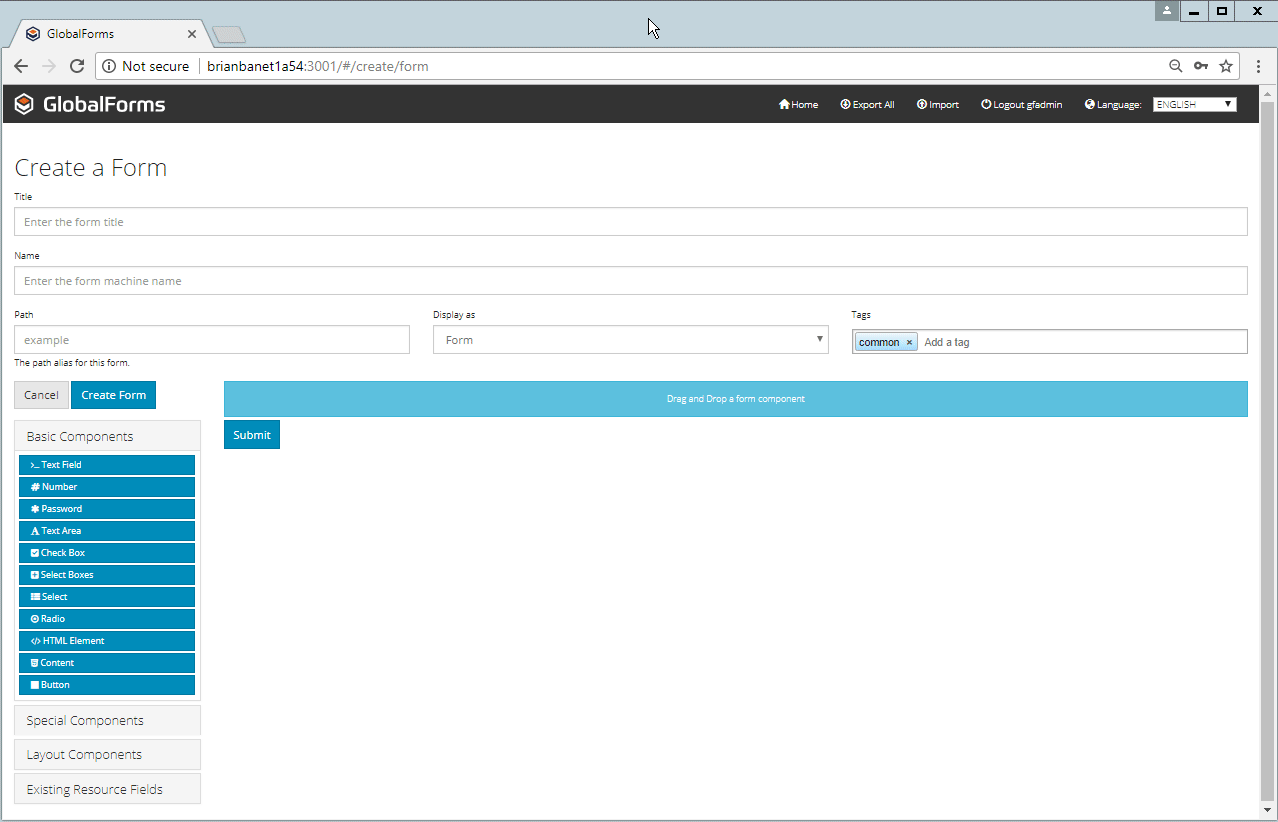Screen dimensions: 1278x822
Task: Select the Select Boxes component
Action: [106, 575]
